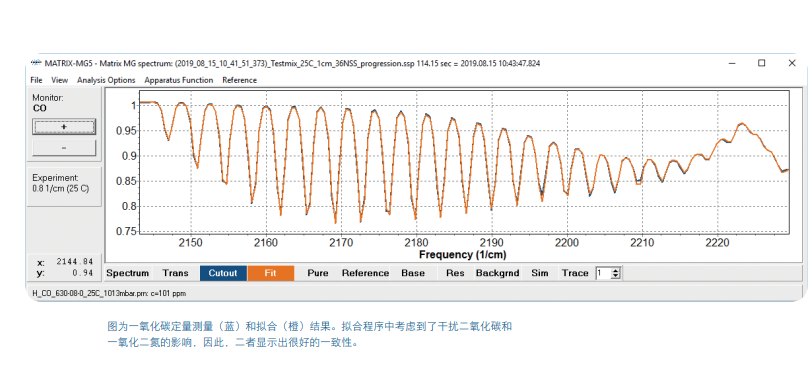Toggle the blue Cutout button
812x366 pixels.
coord(223,273)
